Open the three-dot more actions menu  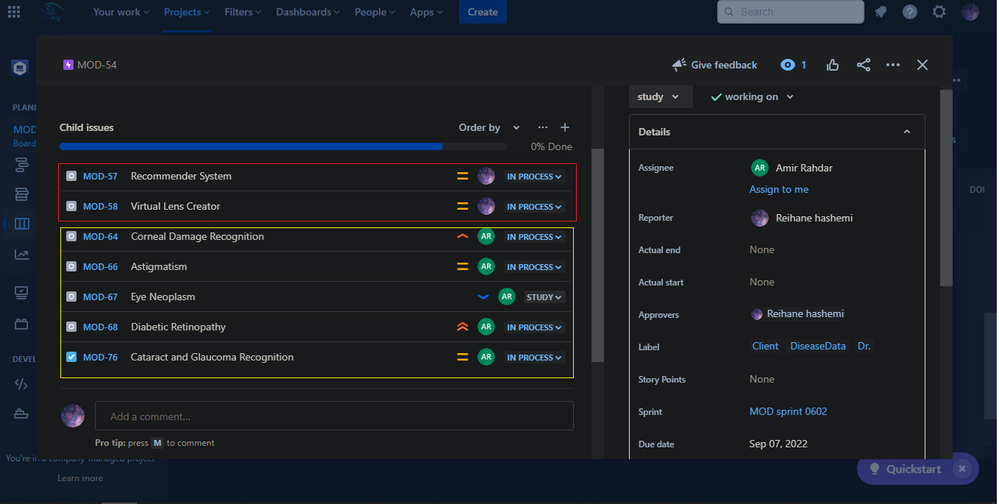point(893,65)
